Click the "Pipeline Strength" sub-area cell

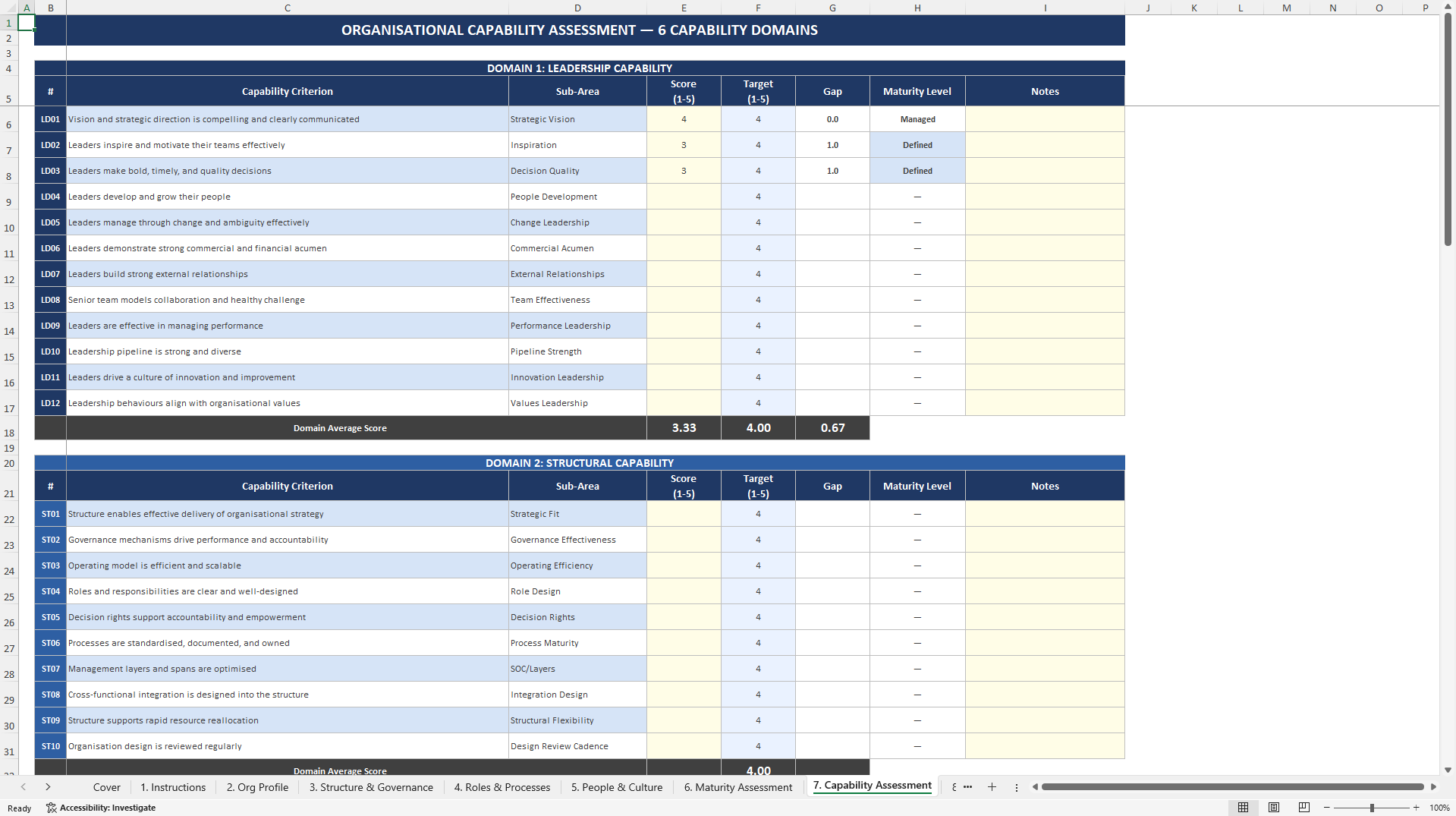[x=577, y=351]
